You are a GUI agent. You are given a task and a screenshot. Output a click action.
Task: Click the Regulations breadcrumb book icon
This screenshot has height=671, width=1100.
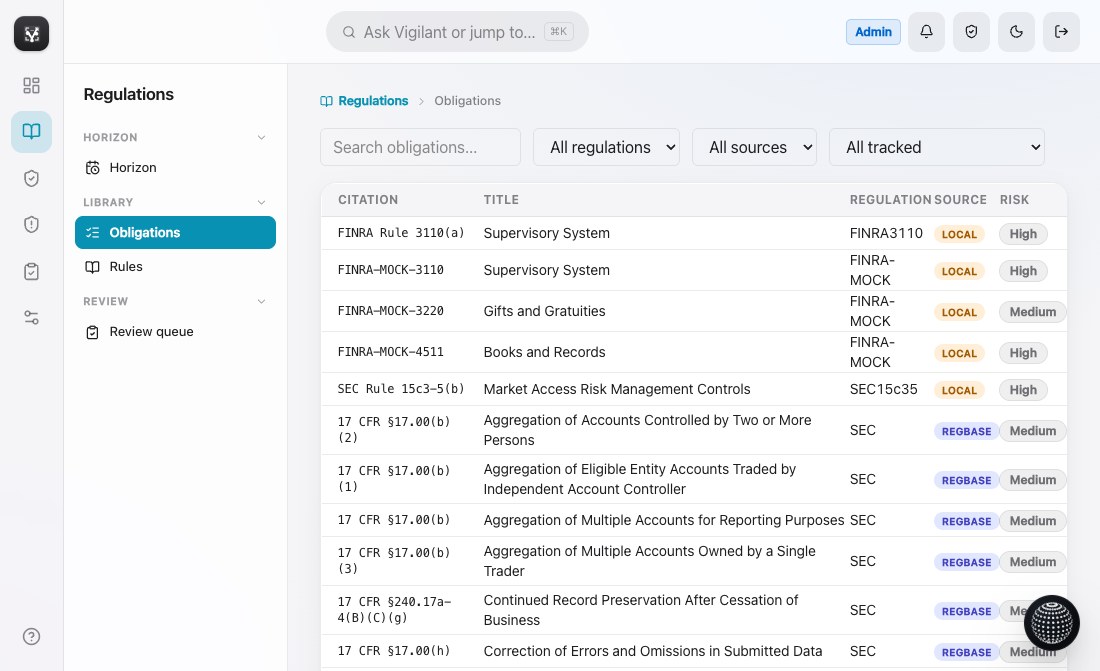pos(326,101)
